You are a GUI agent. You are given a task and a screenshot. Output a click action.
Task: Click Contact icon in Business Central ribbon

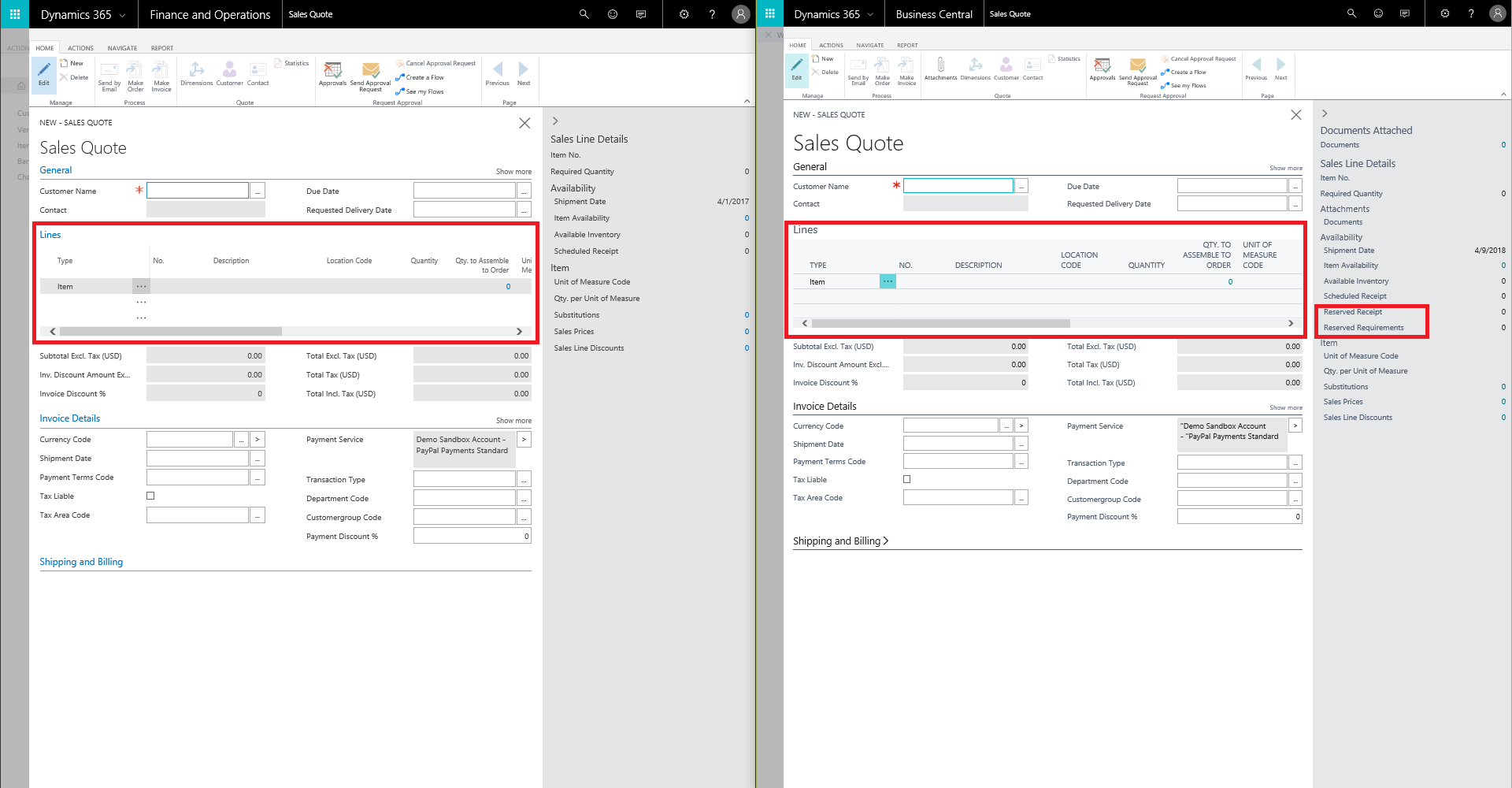[1032, 69]
